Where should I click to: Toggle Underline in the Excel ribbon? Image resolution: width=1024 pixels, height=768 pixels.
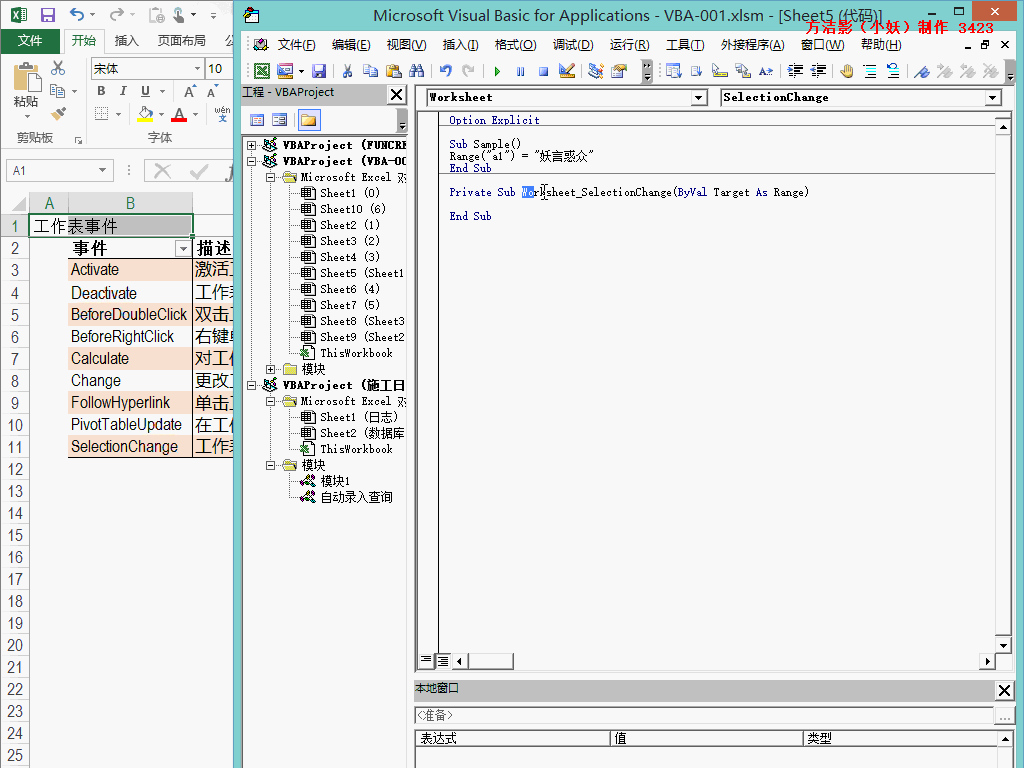145,91
